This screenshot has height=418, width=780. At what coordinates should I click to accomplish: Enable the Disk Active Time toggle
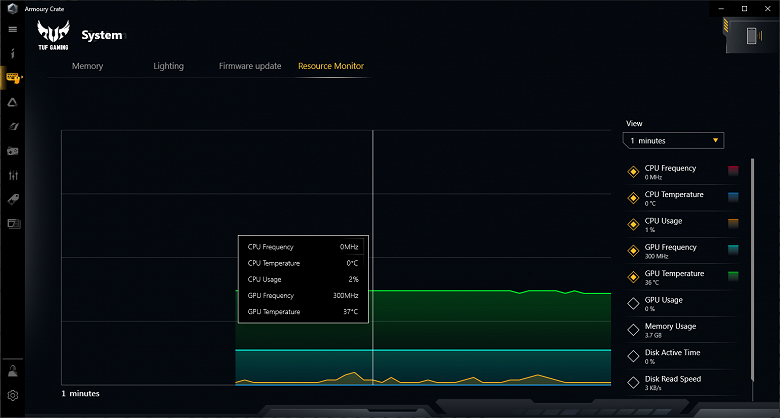pos(633,356)
